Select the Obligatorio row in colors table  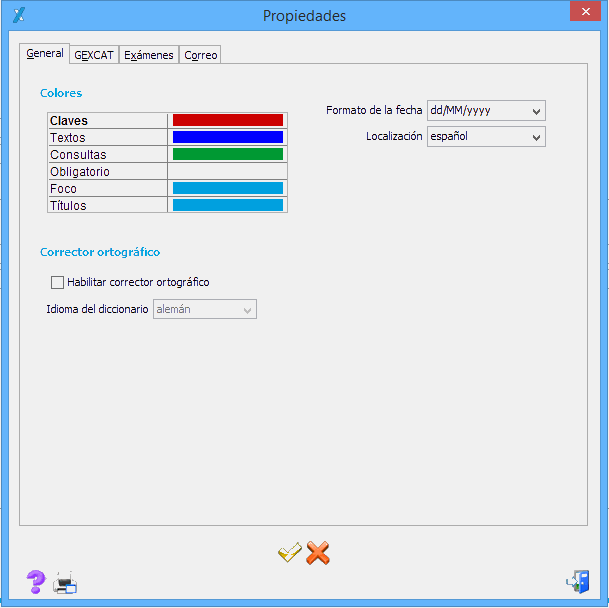[x=107, y=172]
